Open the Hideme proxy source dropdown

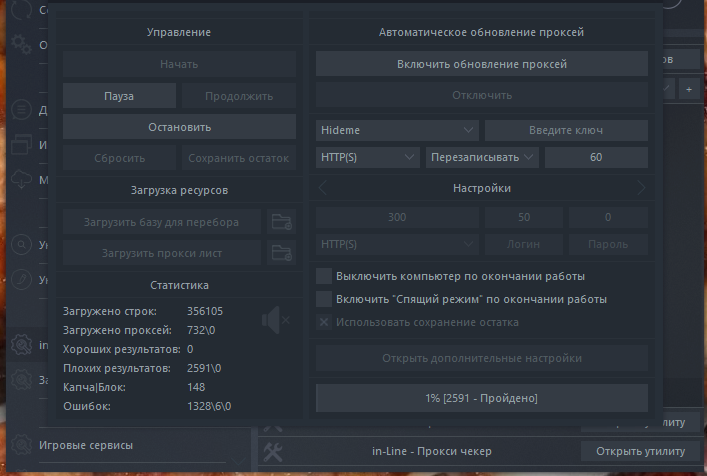coord(397,130)
